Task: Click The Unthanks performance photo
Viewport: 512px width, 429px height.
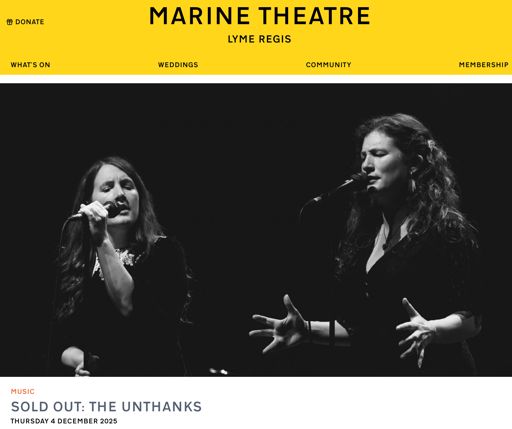Action: pyautogui.click(x=256, y=230)
